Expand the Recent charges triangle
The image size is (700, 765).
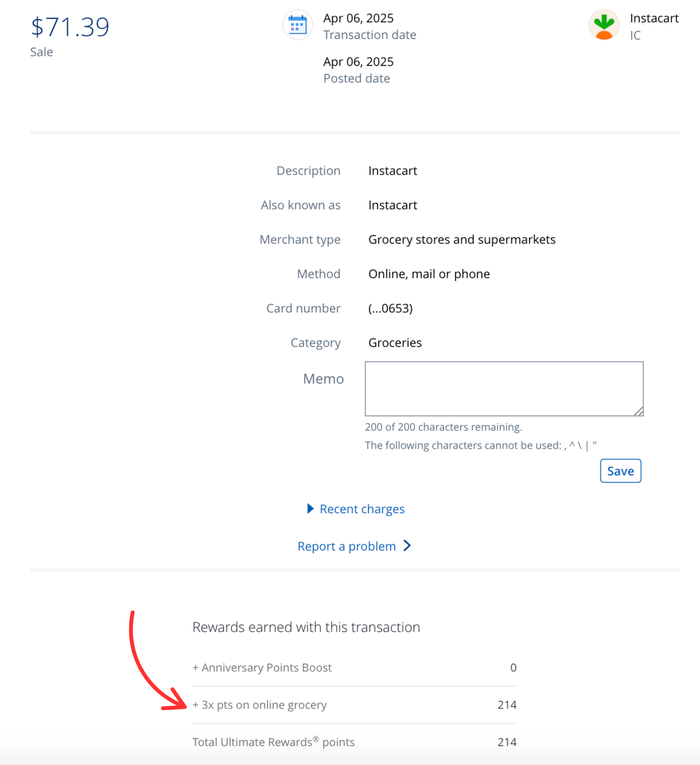click(x=310, y=509)
